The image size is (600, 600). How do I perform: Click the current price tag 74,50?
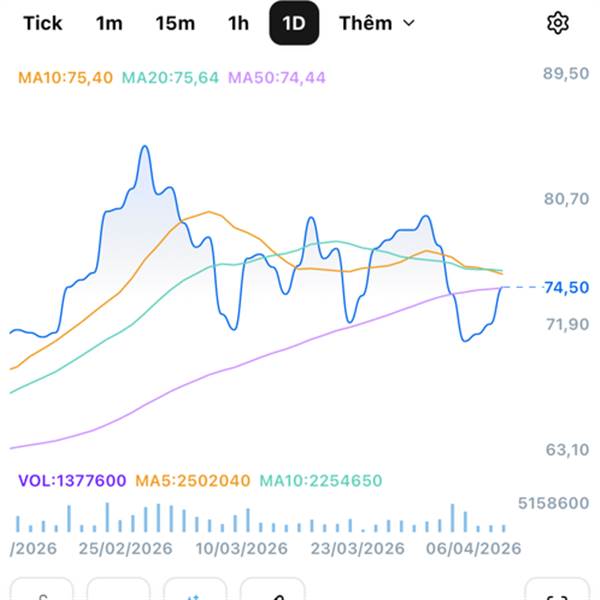tap(566, 287)
